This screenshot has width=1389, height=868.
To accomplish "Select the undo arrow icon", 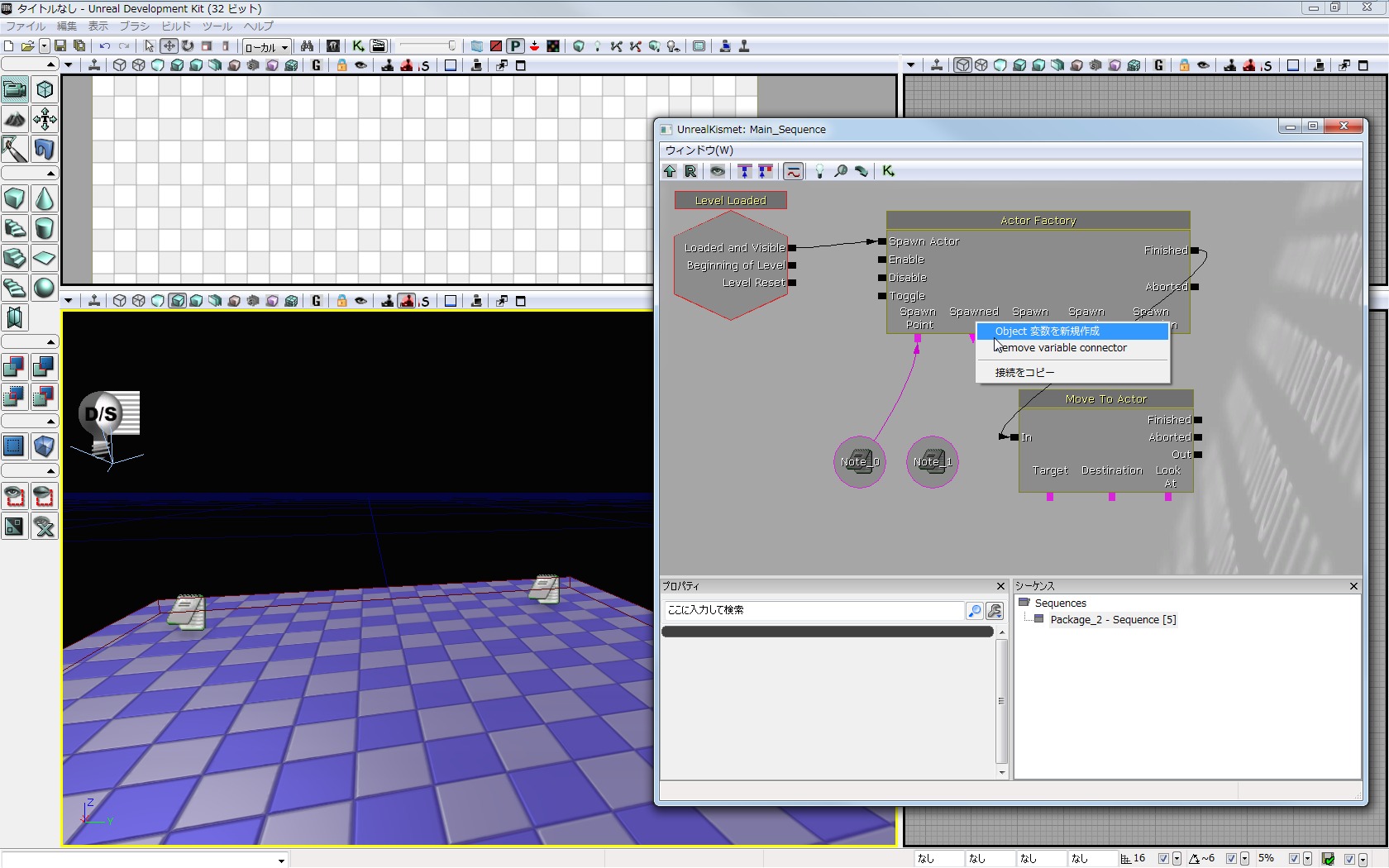I will pyautogui.click(x=105, y=46).
